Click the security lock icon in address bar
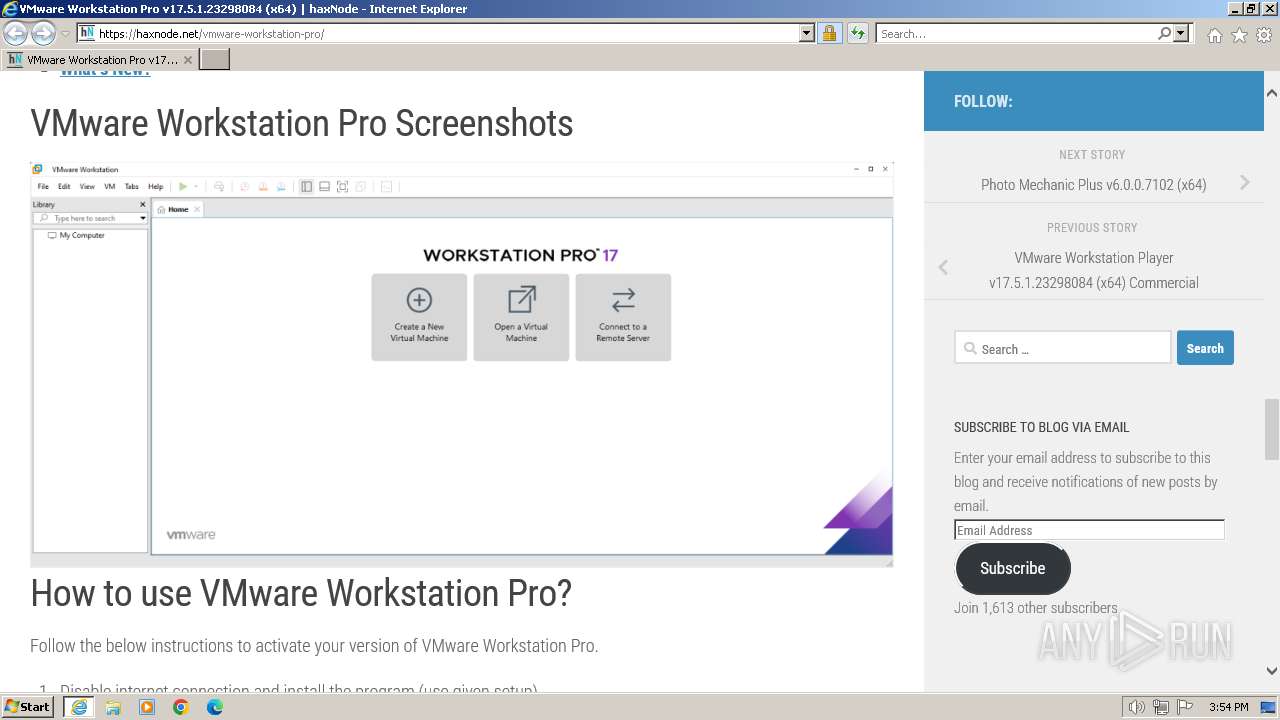This screenshot has height=720, width=1280. tap(829, 33)
